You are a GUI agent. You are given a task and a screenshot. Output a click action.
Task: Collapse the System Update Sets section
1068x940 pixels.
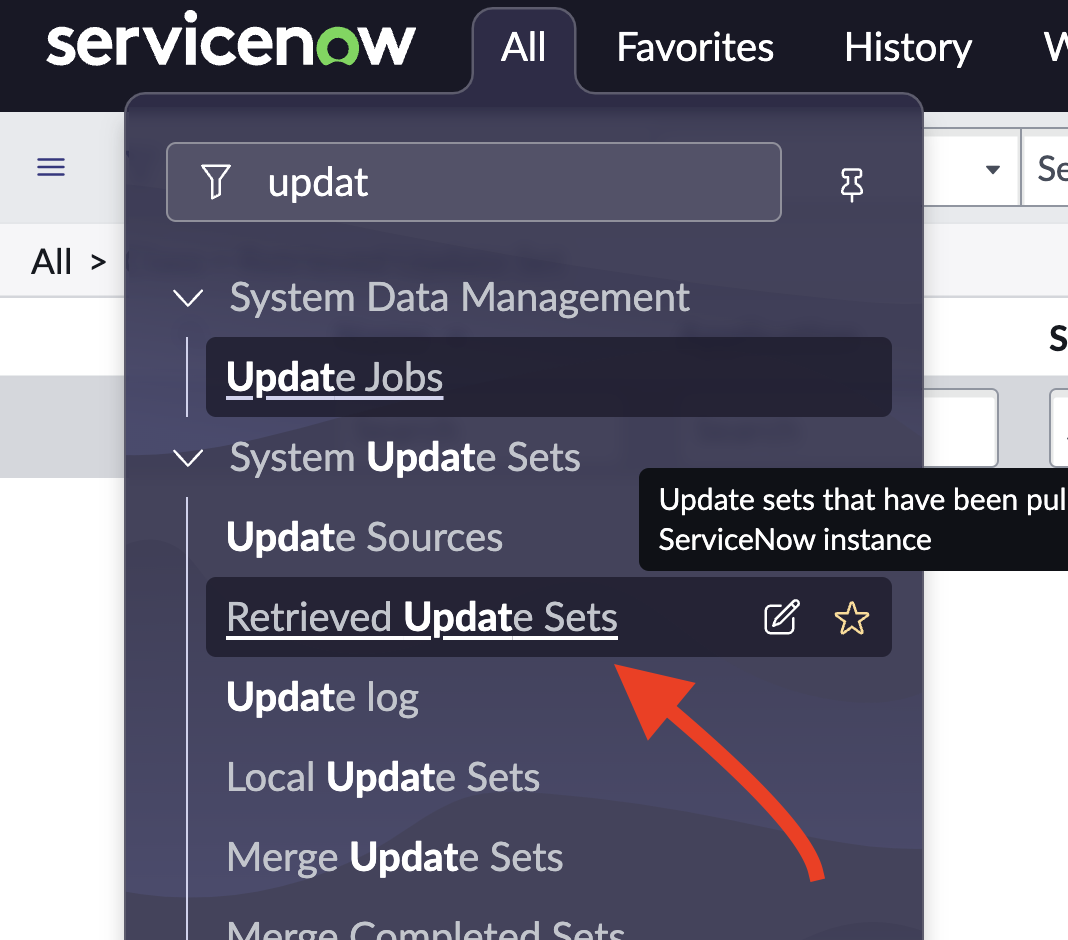[188, 458]
